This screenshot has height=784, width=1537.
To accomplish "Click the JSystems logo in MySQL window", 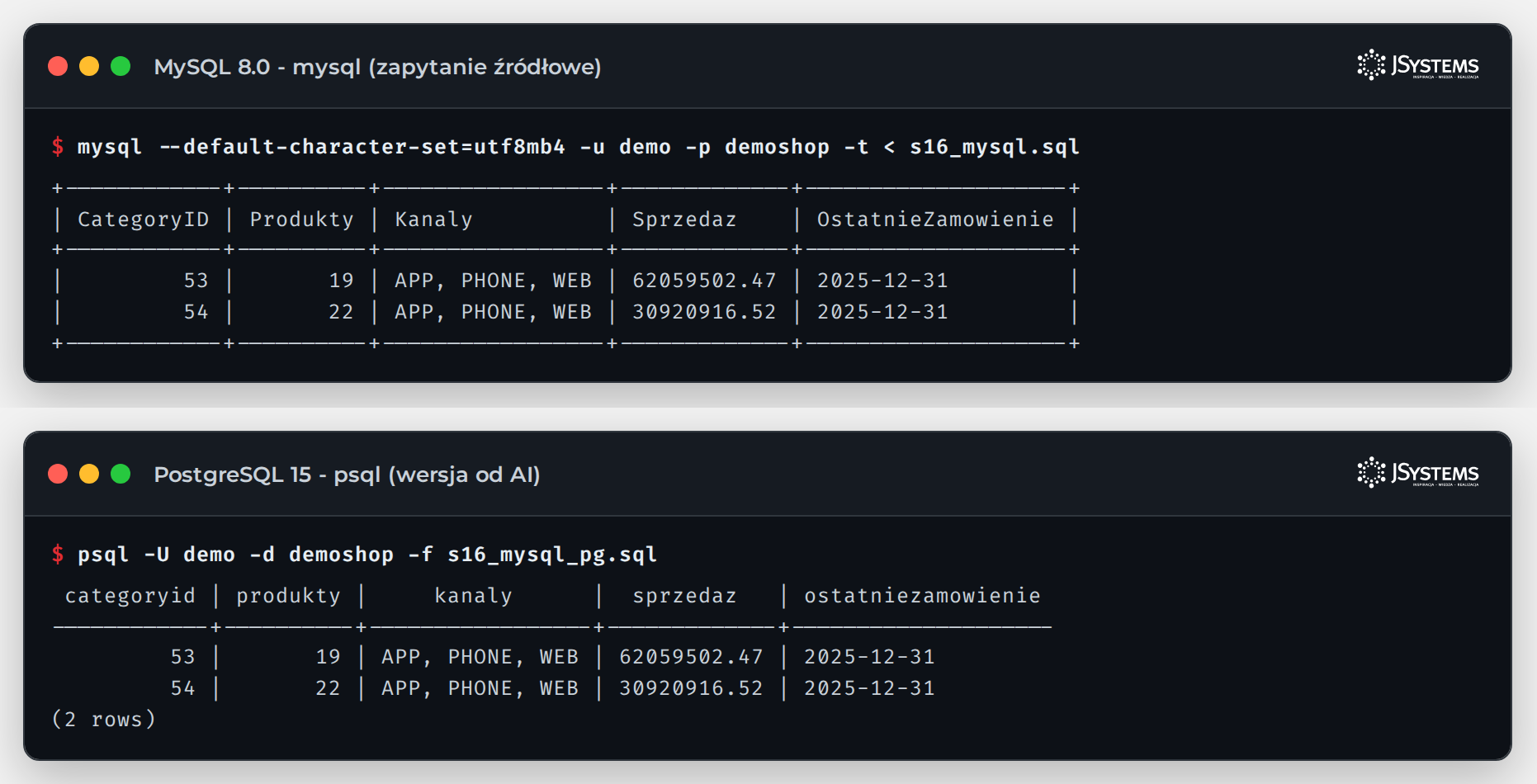I will click(x=1418, y=65).
